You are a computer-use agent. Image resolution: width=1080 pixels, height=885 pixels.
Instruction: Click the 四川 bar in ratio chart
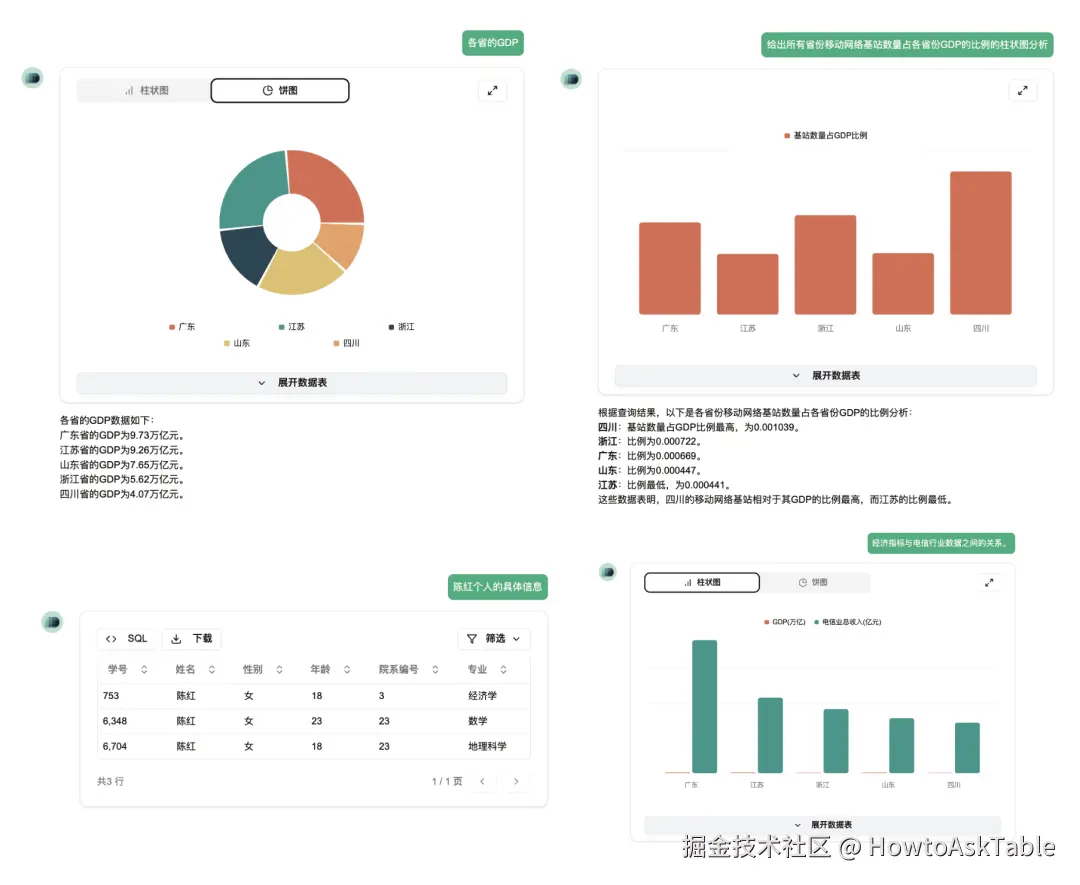click(x=980, y=243)
